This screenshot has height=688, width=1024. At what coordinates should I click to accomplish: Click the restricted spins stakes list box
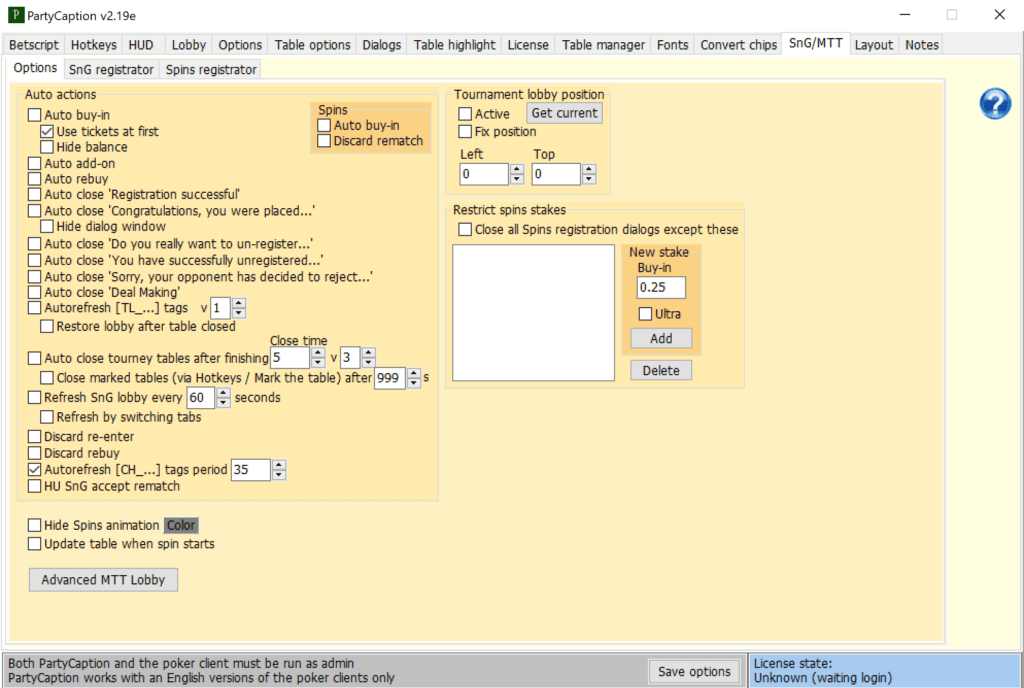[x=534, y=313]
